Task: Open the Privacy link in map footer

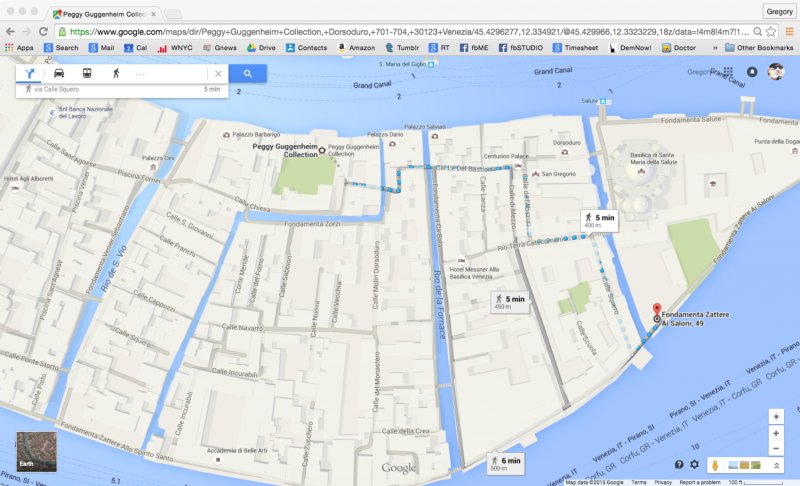Action: (x=663, y=482)
